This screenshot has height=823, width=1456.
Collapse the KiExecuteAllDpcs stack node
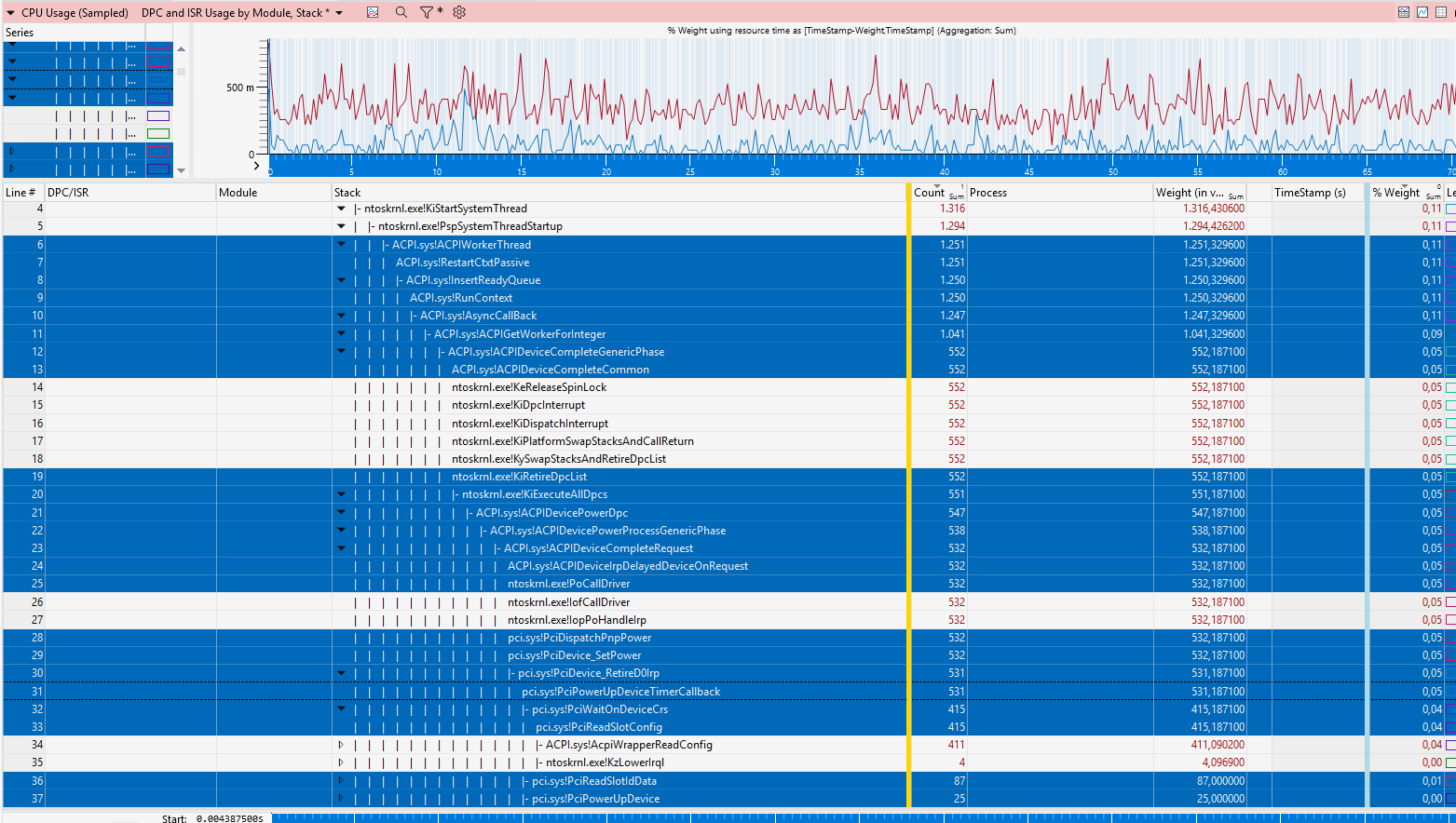(341, 494)
